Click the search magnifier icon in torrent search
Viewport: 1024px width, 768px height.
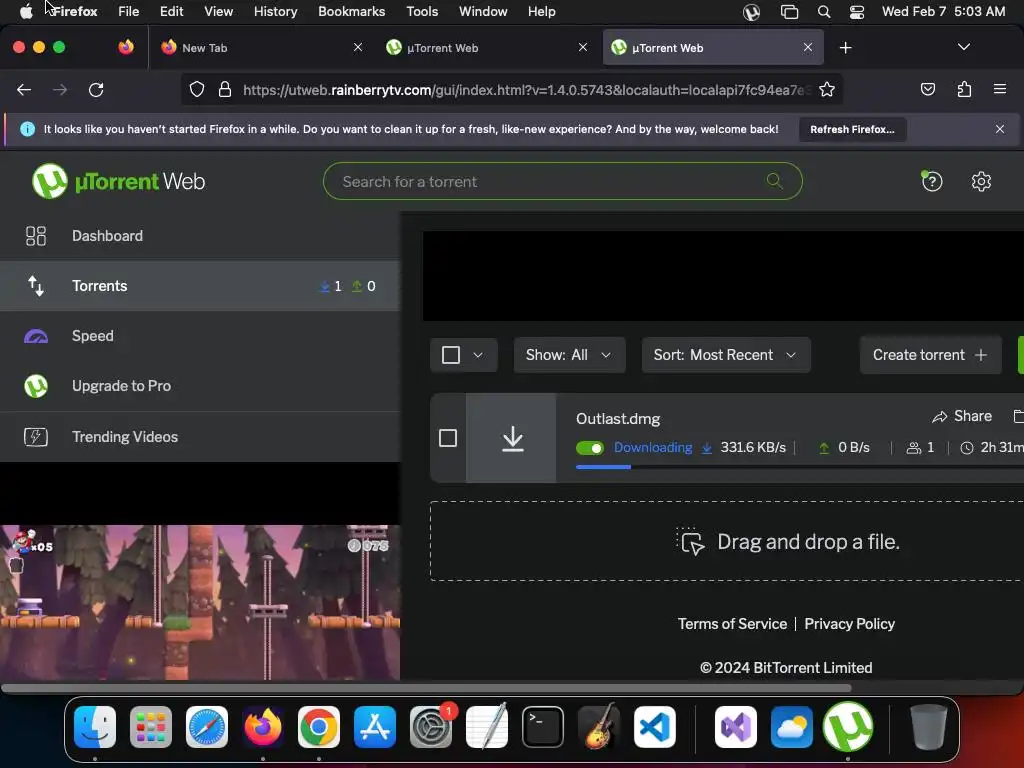[775, 180]
